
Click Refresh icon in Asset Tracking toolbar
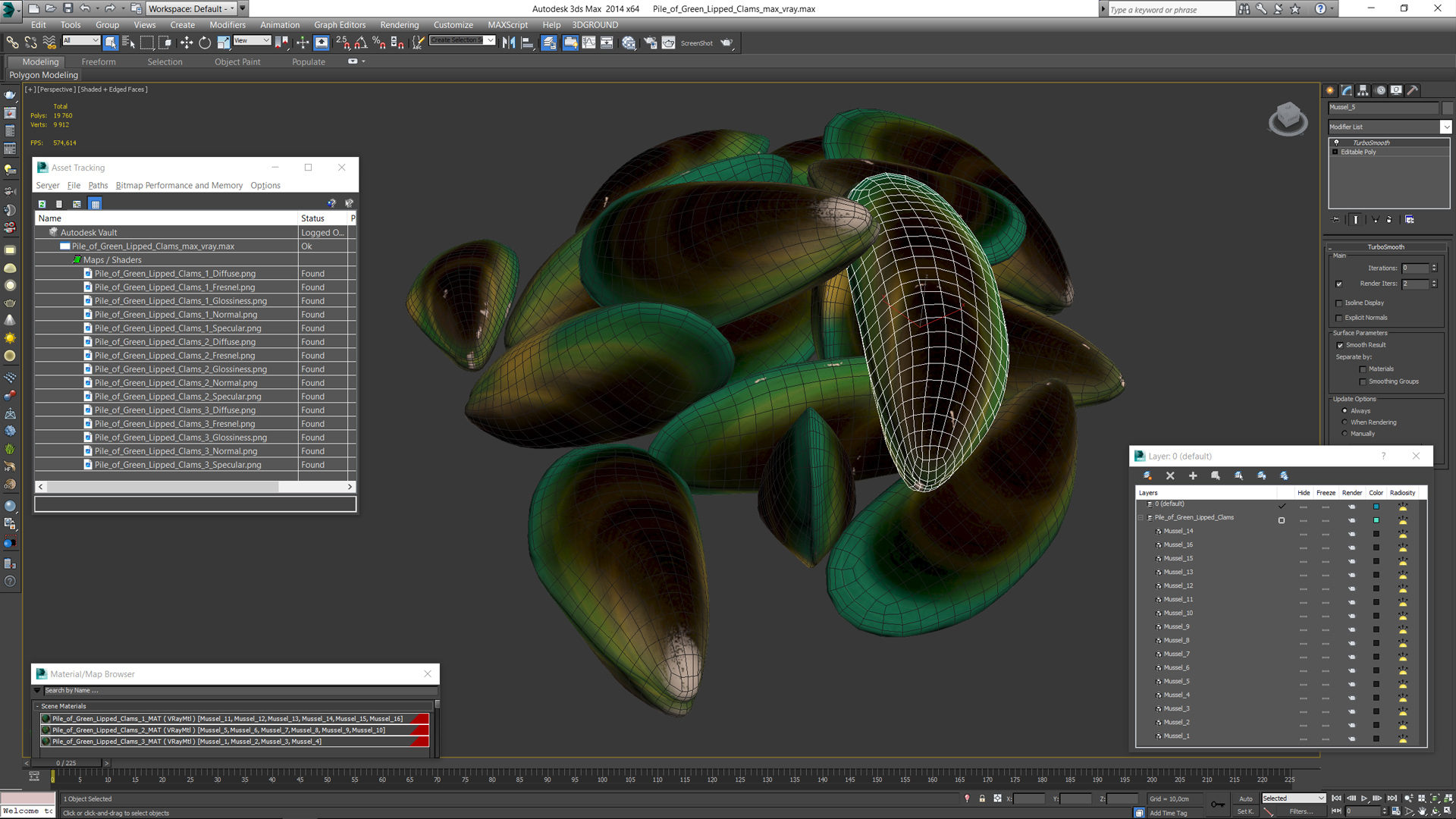(x=42, y=204)
